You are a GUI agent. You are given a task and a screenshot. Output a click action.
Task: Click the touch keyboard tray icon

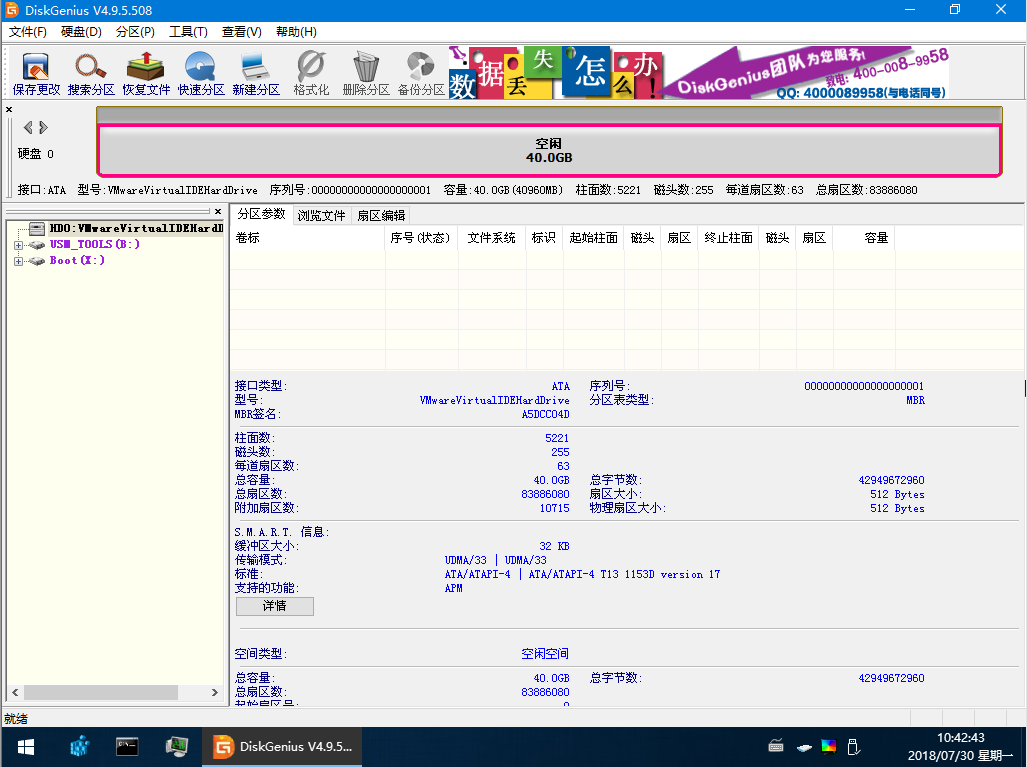coord(776,746)
